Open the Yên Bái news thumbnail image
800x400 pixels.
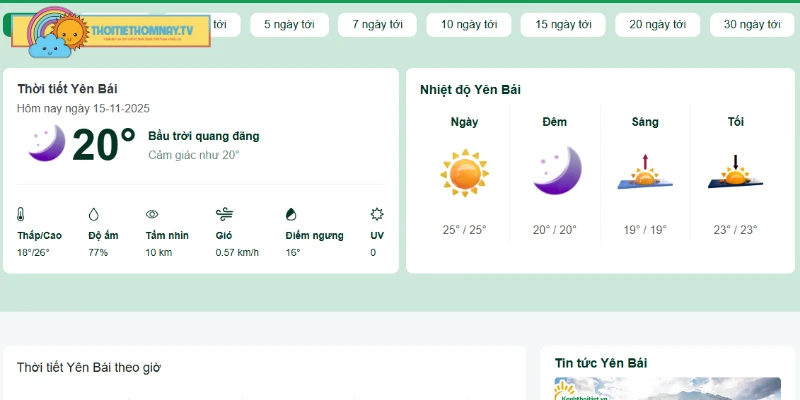coord(667,389)
